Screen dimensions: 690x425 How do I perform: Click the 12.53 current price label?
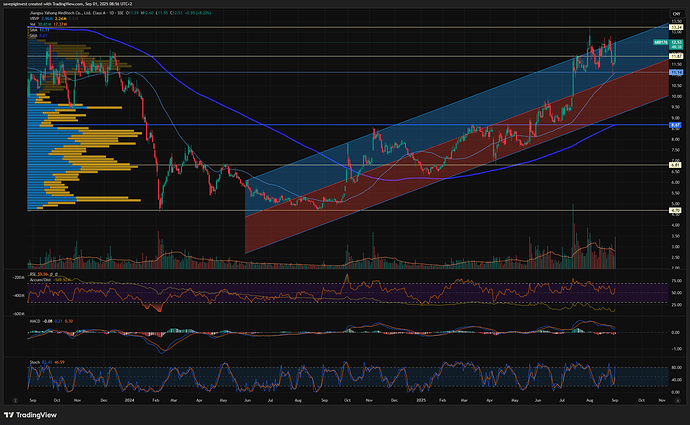click(676, 42)
